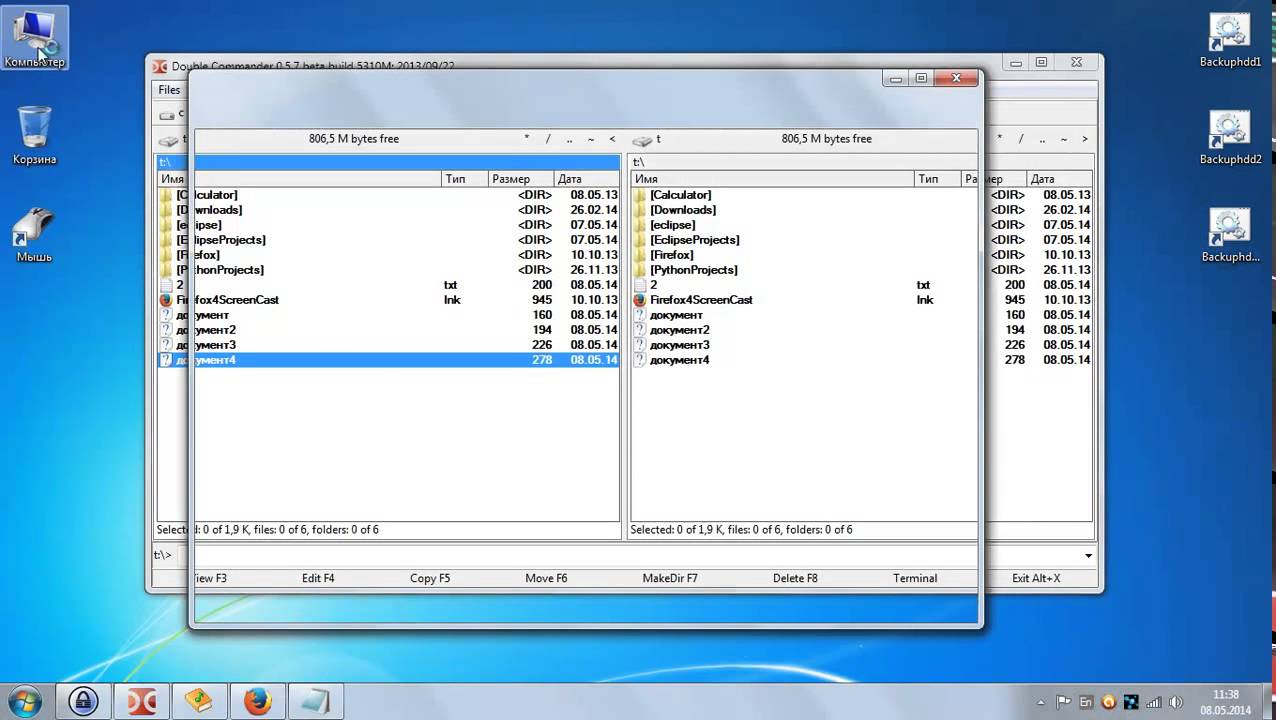Select документ4 in the right panel
The height and width of the screenshot is (720, 1276).
click(x=679, y=360)
